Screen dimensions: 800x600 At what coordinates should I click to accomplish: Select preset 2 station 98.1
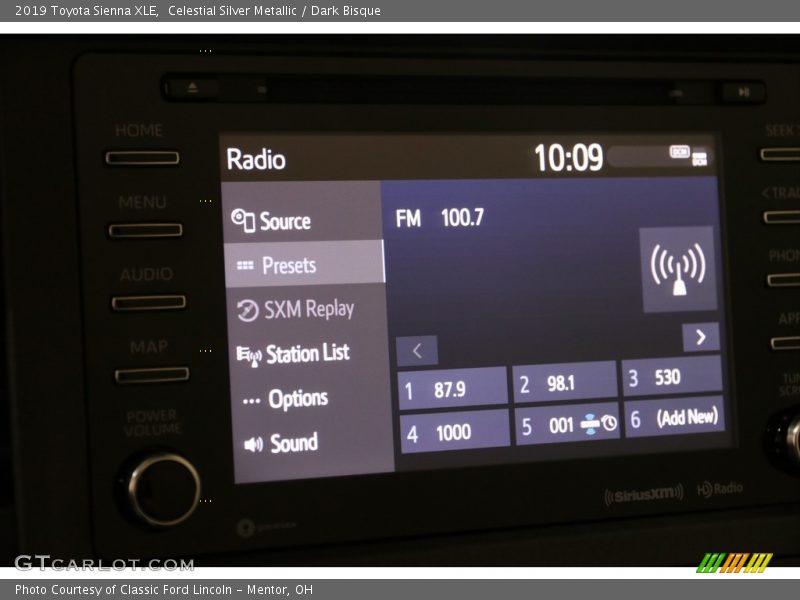click(x=564, y=383)
